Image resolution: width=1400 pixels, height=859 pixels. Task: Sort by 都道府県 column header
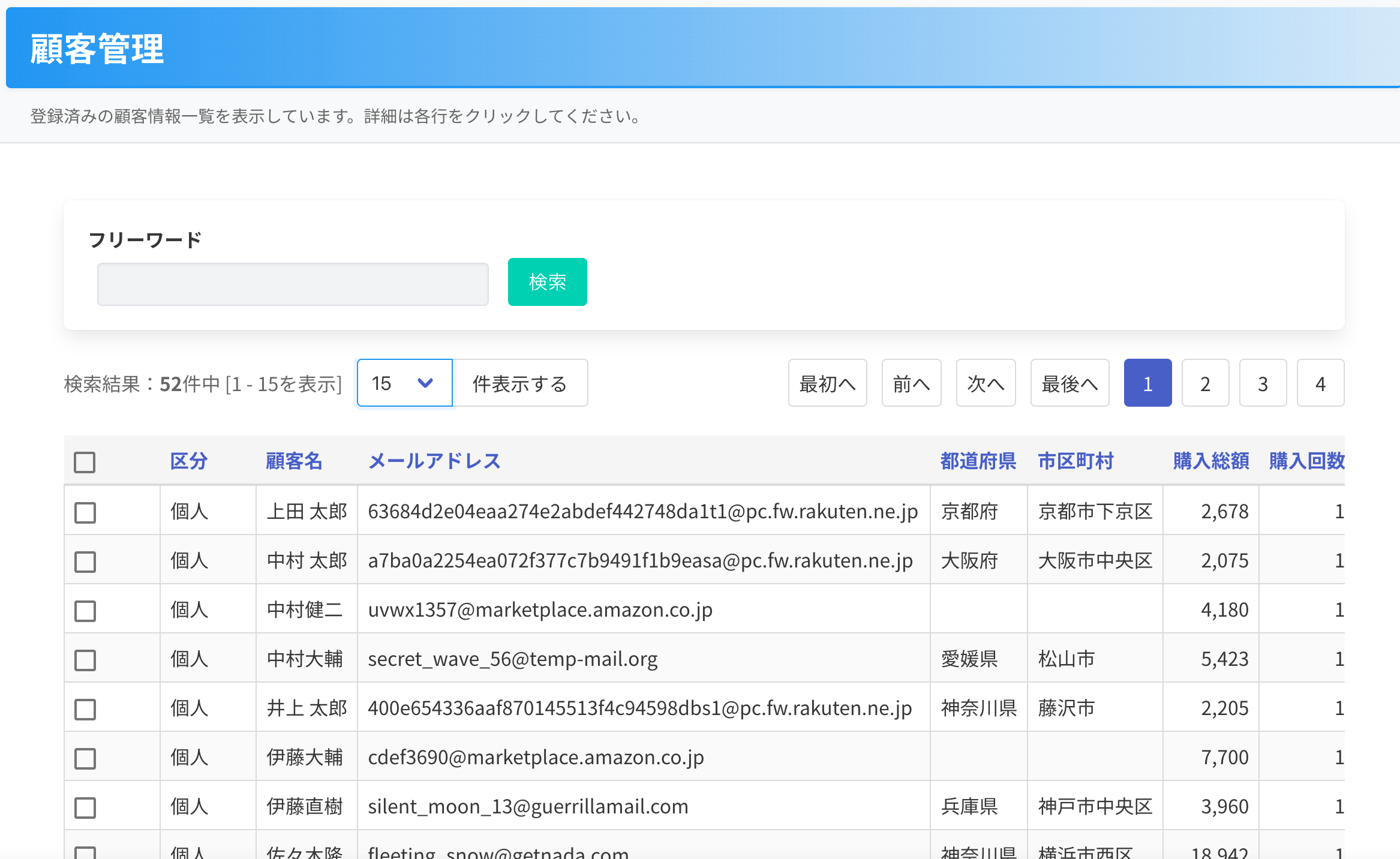point(978,461)
